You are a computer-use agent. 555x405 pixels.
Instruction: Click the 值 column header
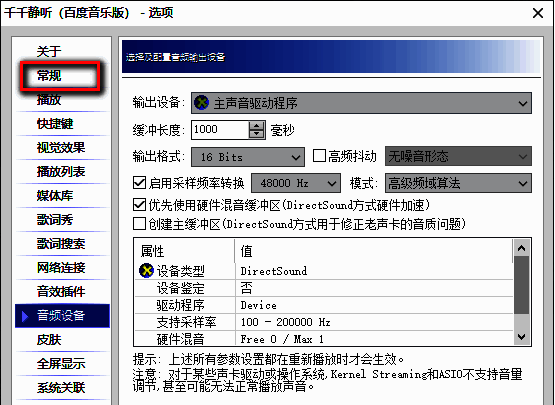point(373,251)
